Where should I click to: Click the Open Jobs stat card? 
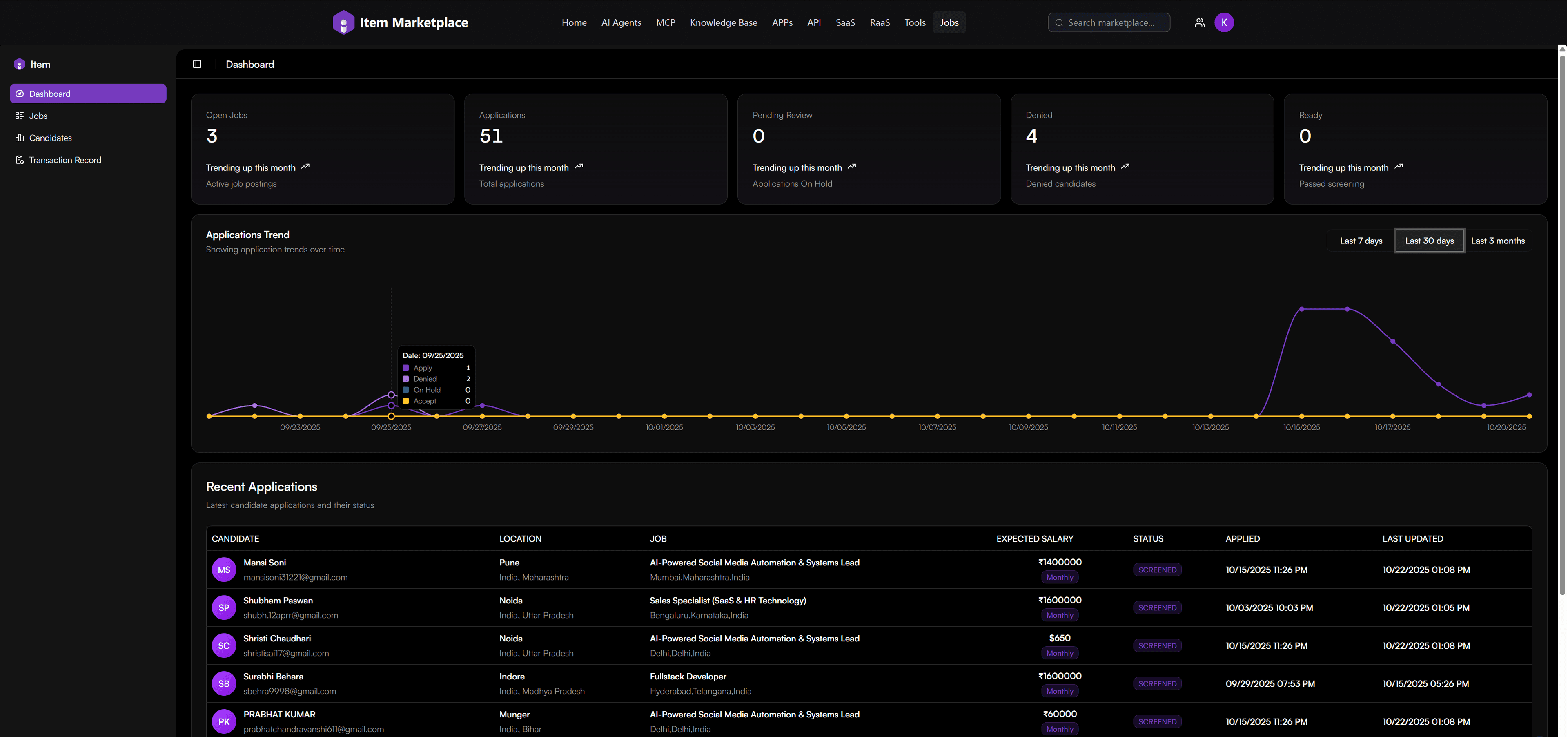(322, 149)
